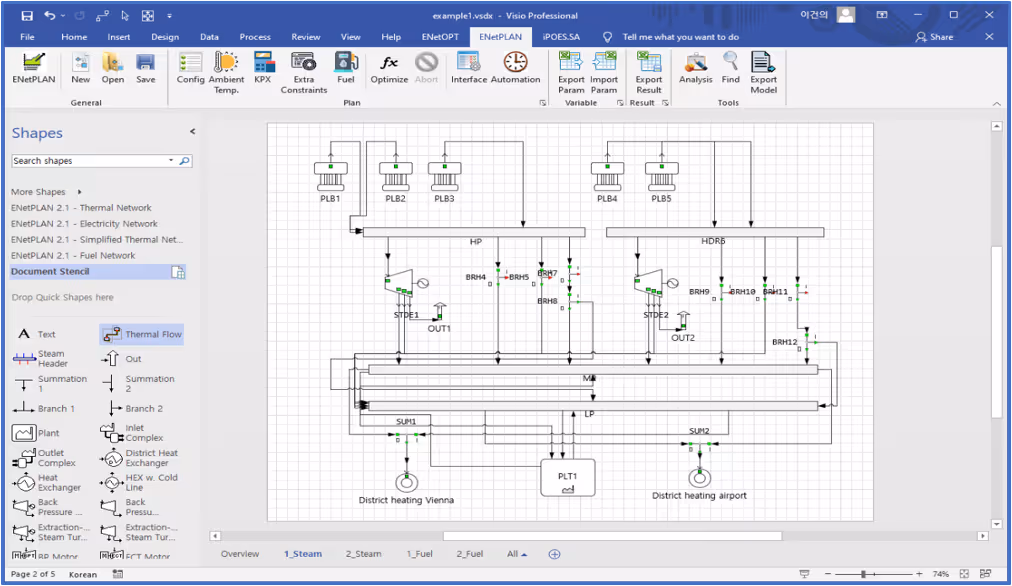
Task: Click the Share button
Action: pyautogui.click(x=935, y=37)
